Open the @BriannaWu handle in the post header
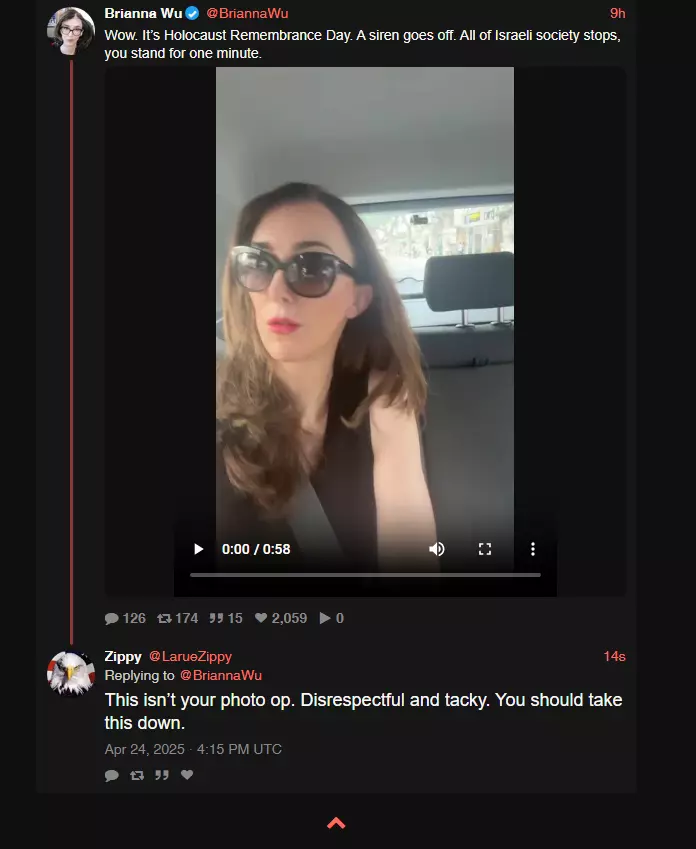Image resolution: width=696 pixels, height=849 pixels. click(x=248, y=14)
